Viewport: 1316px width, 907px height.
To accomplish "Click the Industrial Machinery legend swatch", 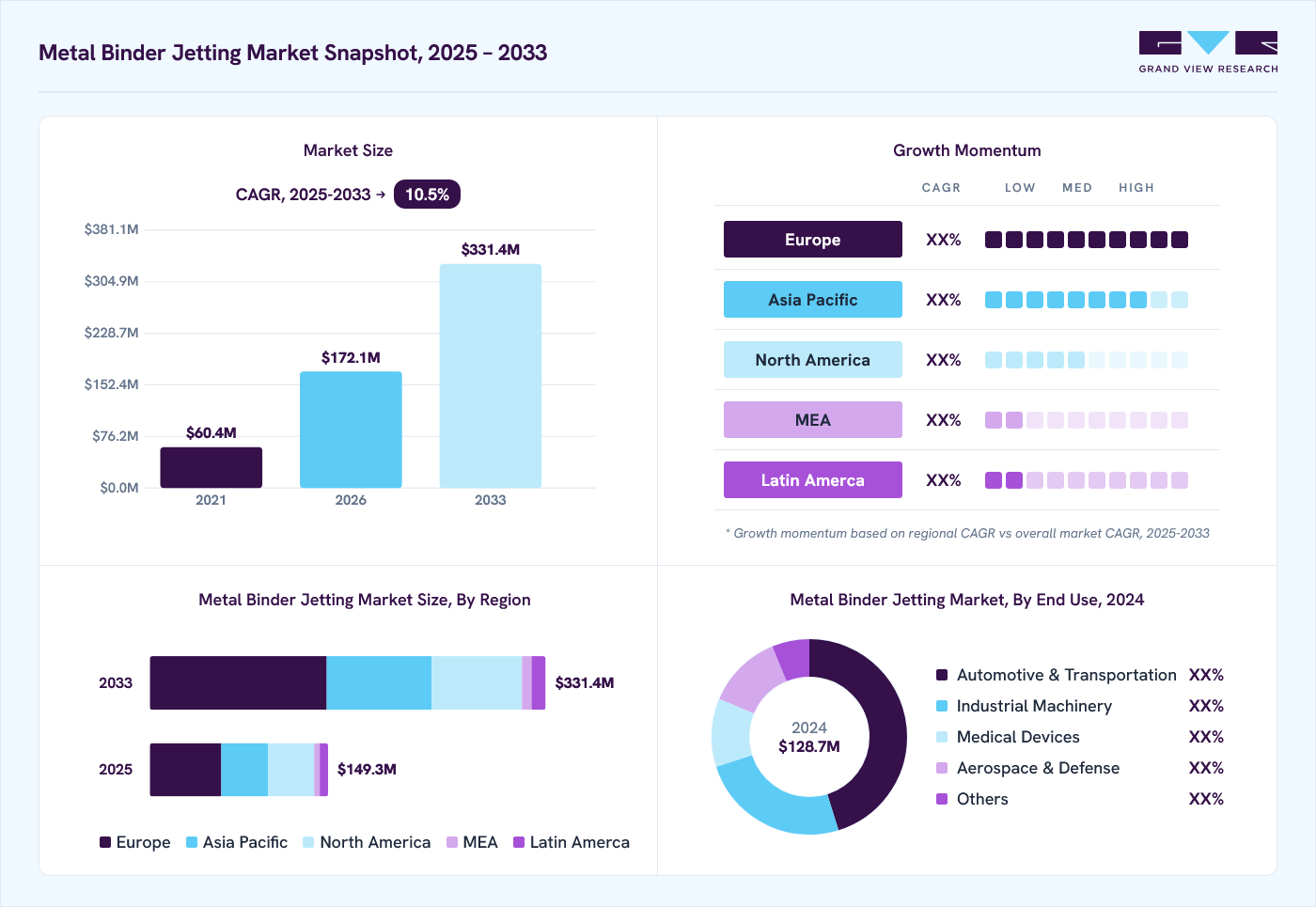I will pyautogui.click(x=942, y=706).
